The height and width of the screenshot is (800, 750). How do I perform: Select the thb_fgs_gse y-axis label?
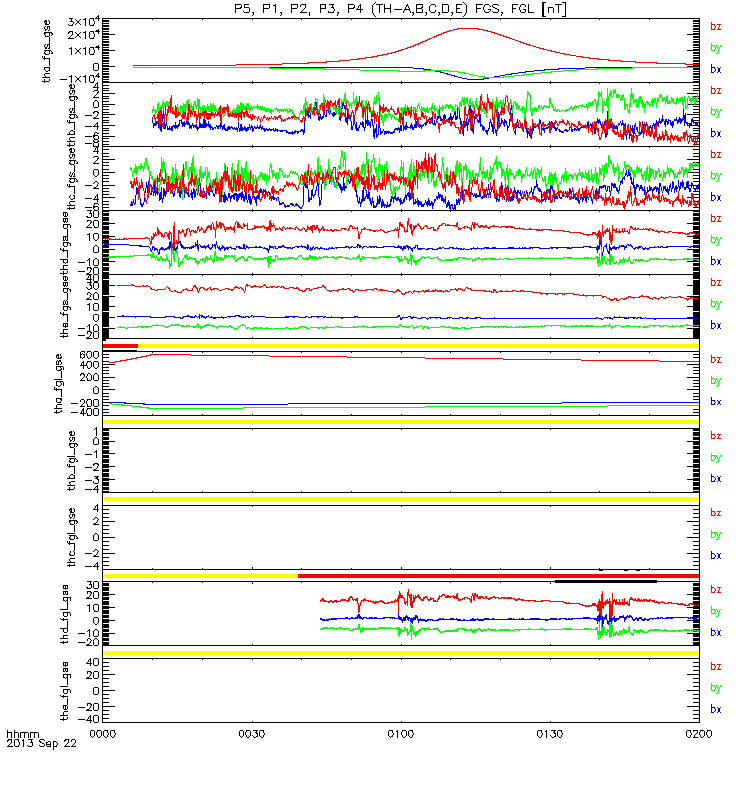(x=71, y=115)
